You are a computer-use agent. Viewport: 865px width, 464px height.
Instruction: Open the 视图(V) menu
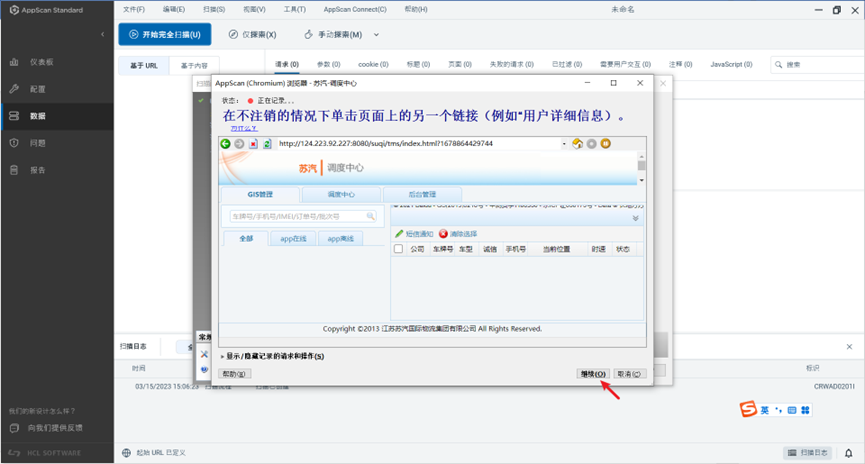point(254,9)
